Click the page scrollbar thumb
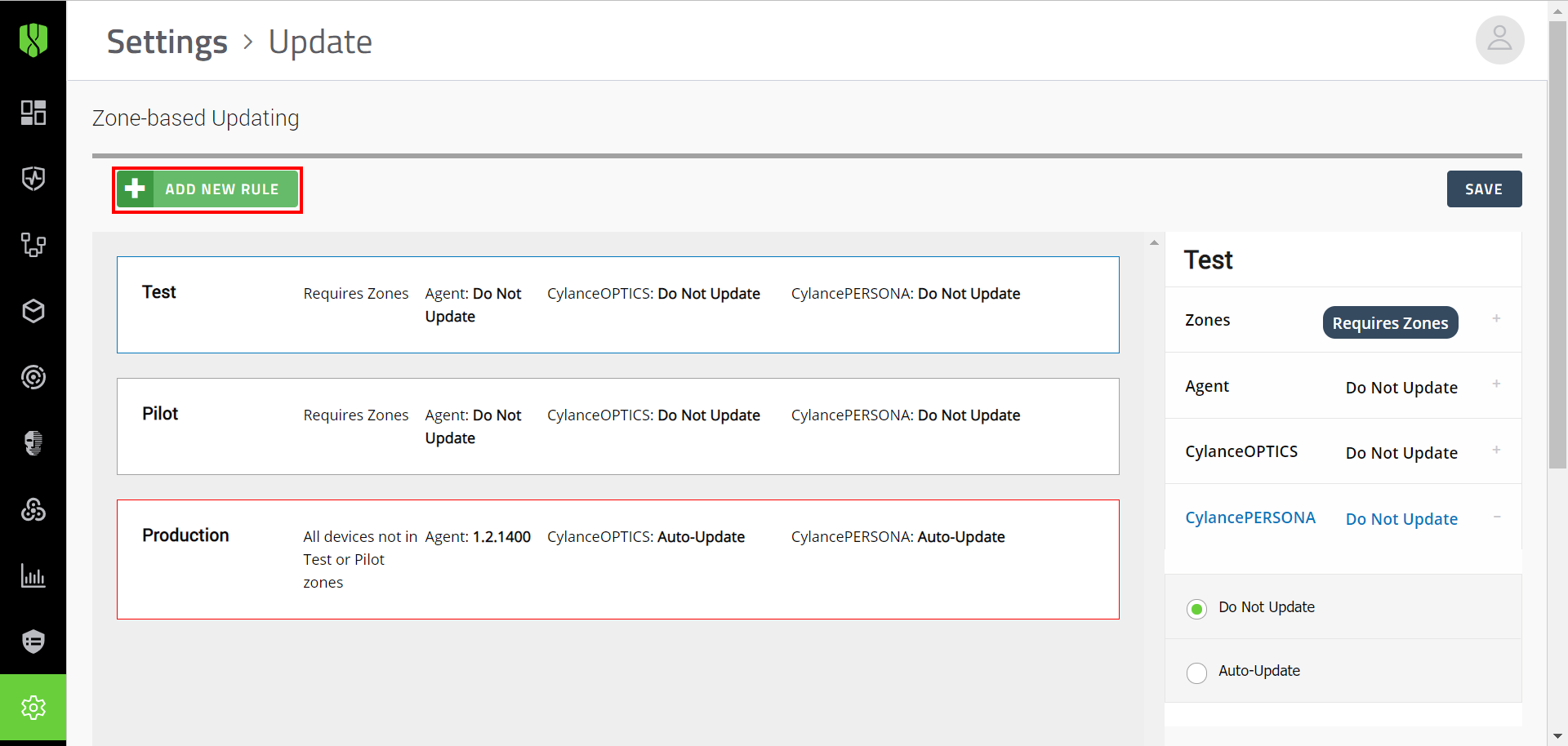 (x=1557, y=245)
